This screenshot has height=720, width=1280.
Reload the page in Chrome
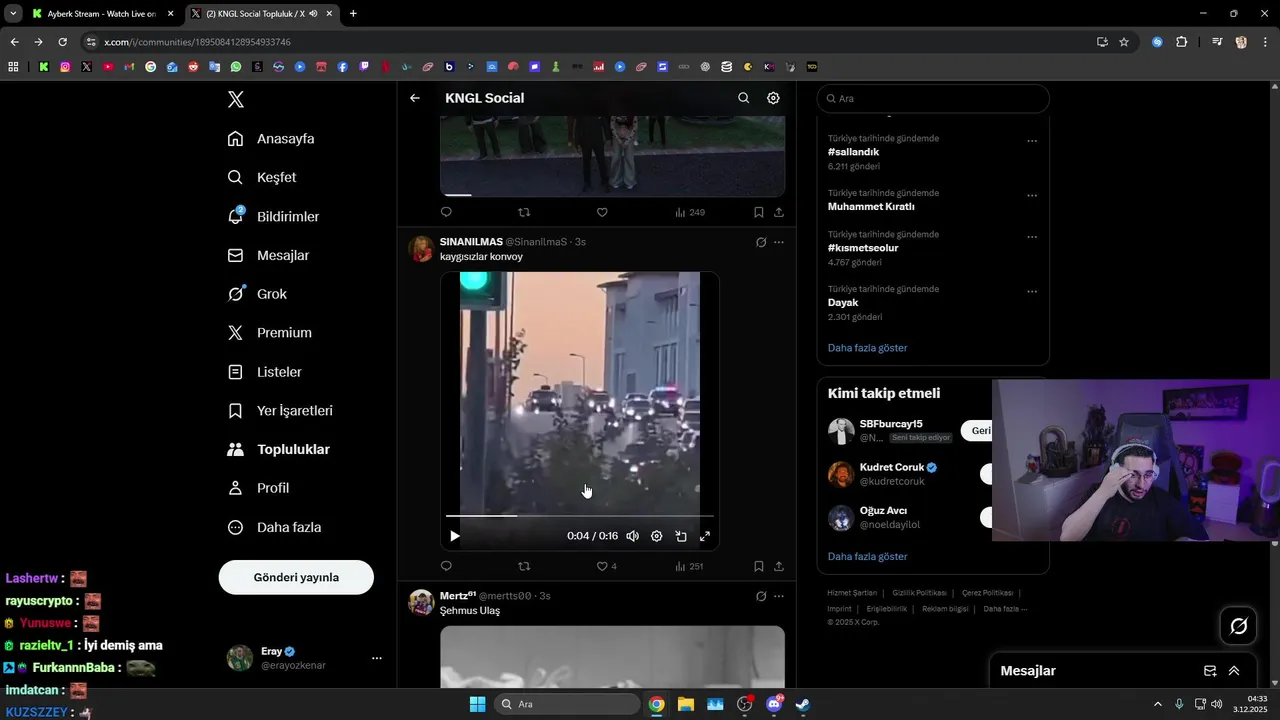click(62, 42)
